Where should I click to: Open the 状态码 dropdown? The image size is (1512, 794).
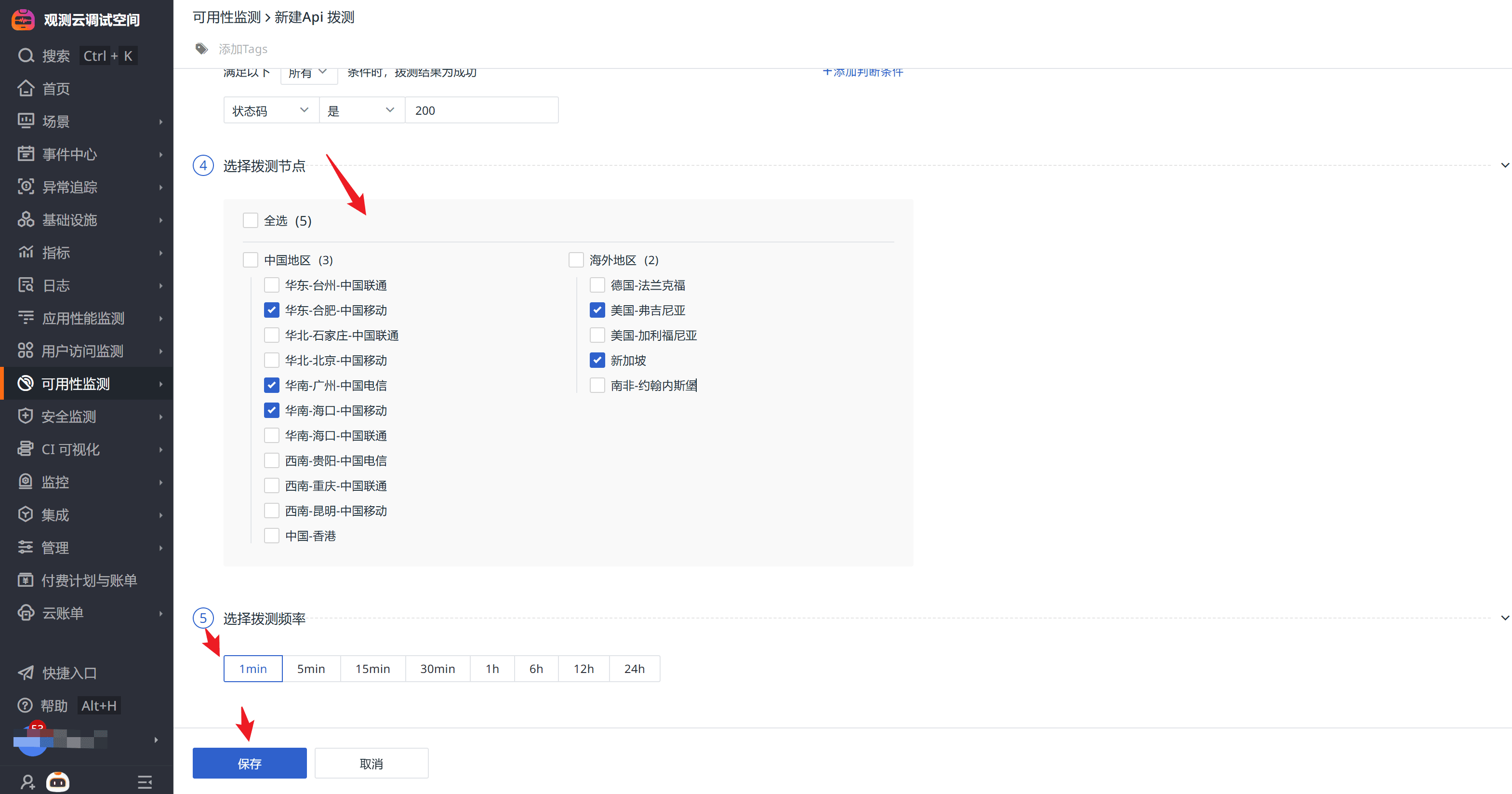[271, 110]
